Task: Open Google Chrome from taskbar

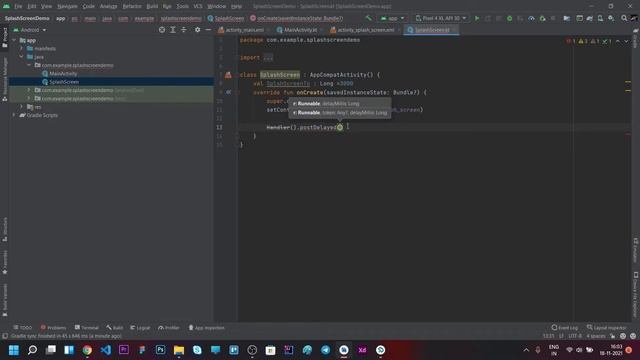Action: pyautogui.click(x=87, y=350)
